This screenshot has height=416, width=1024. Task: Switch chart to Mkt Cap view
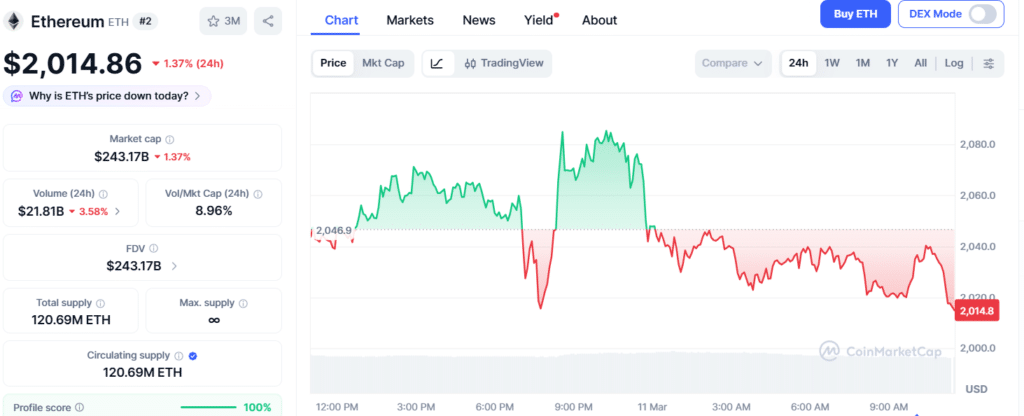383,63
